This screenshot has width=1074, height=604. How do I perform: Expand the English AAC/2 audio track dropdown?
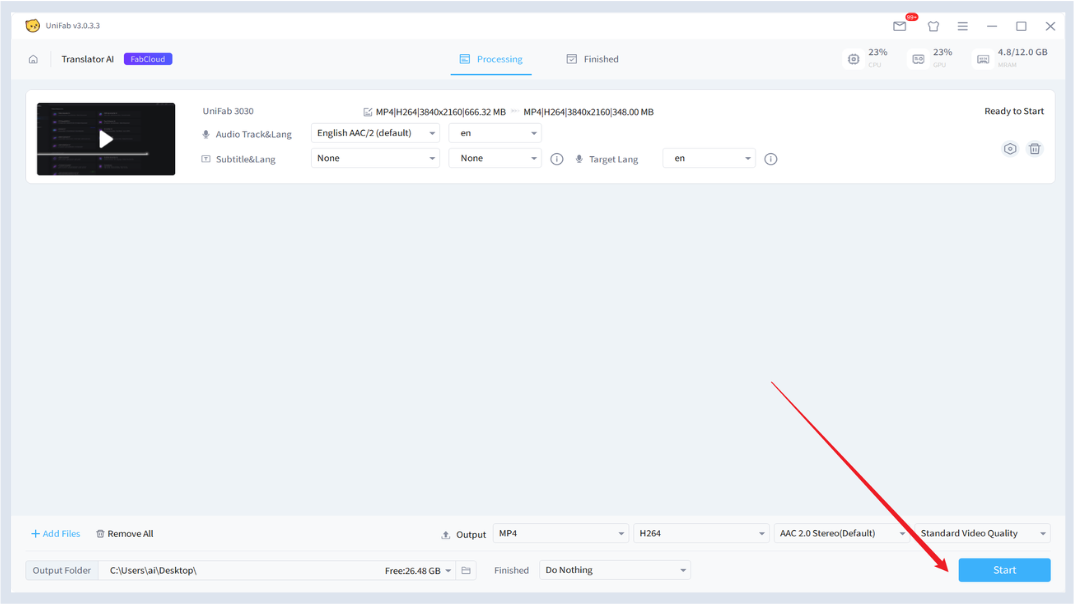[375, 133]
